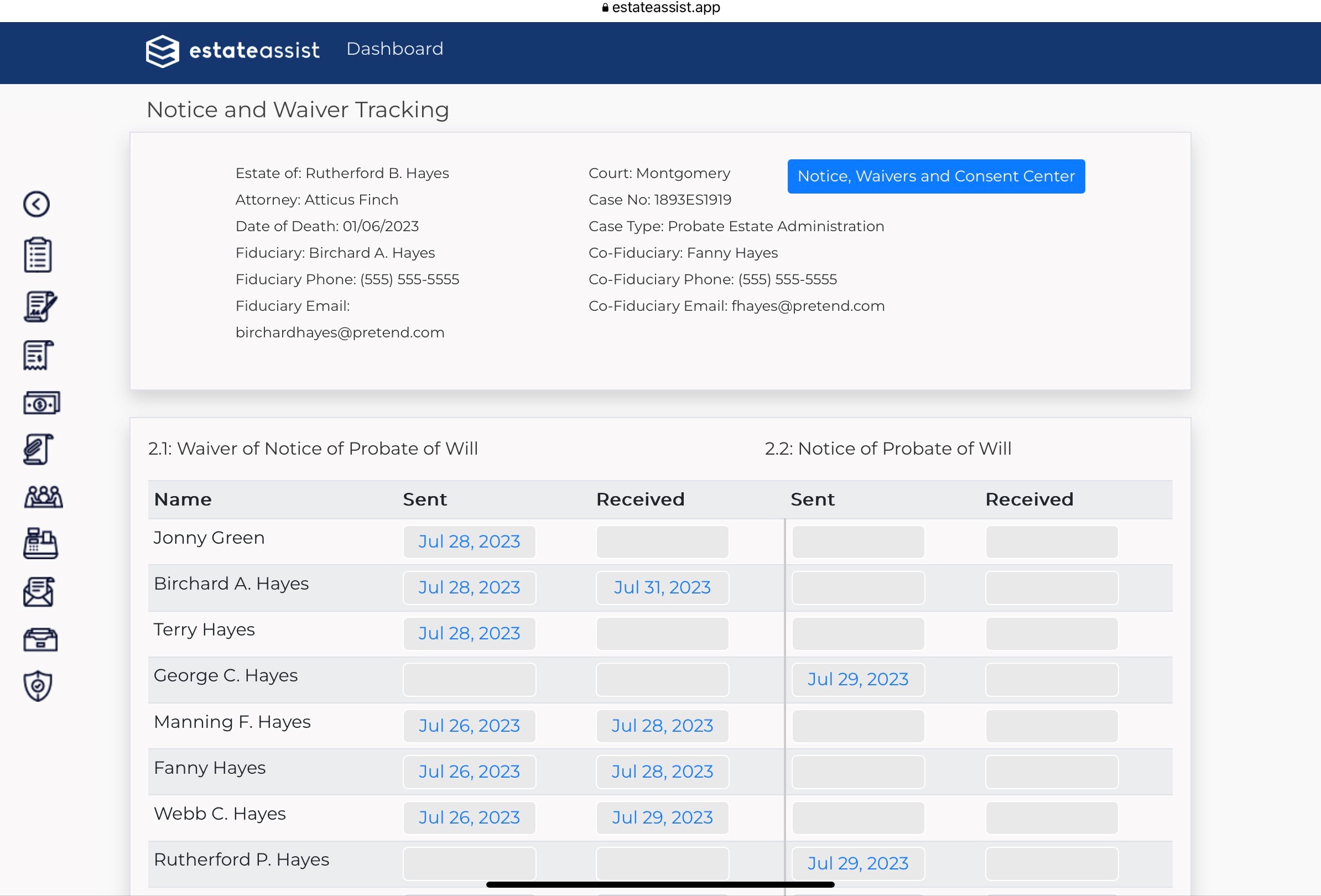Click the name Jonny Green in table
The width and height of the screenshot is (1321, 896).
[x=209, y=538]
